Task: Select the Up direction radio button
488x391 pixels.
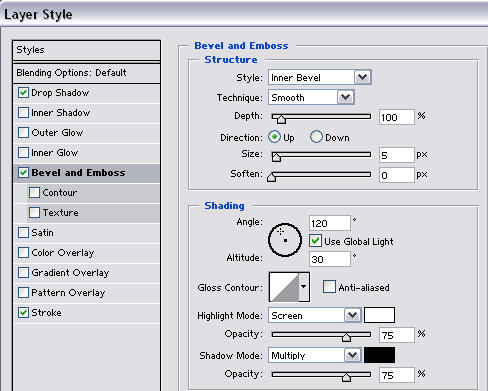Action: (x=274, y=137)
